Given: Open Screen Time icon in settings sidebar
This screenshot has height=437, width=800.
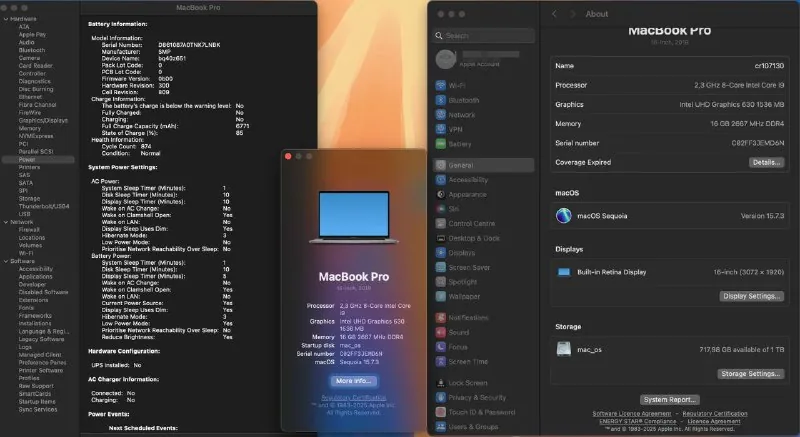Looking at the screenshot, I should [441, 361].
